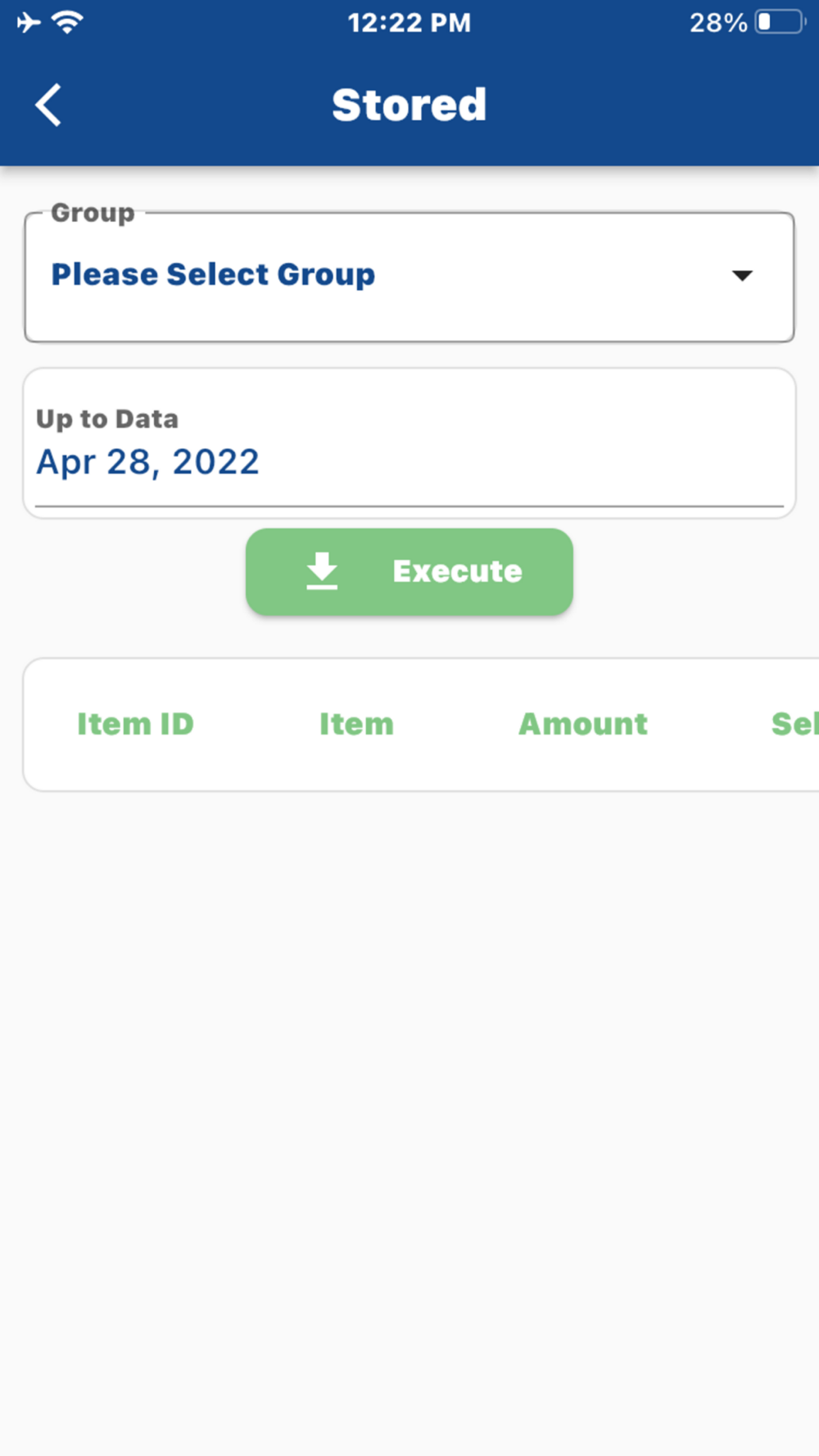Tap the Wi-Fi status icon
Image resolution: width=819 pixels, height=1456 pixels.
tap(67, 22)
